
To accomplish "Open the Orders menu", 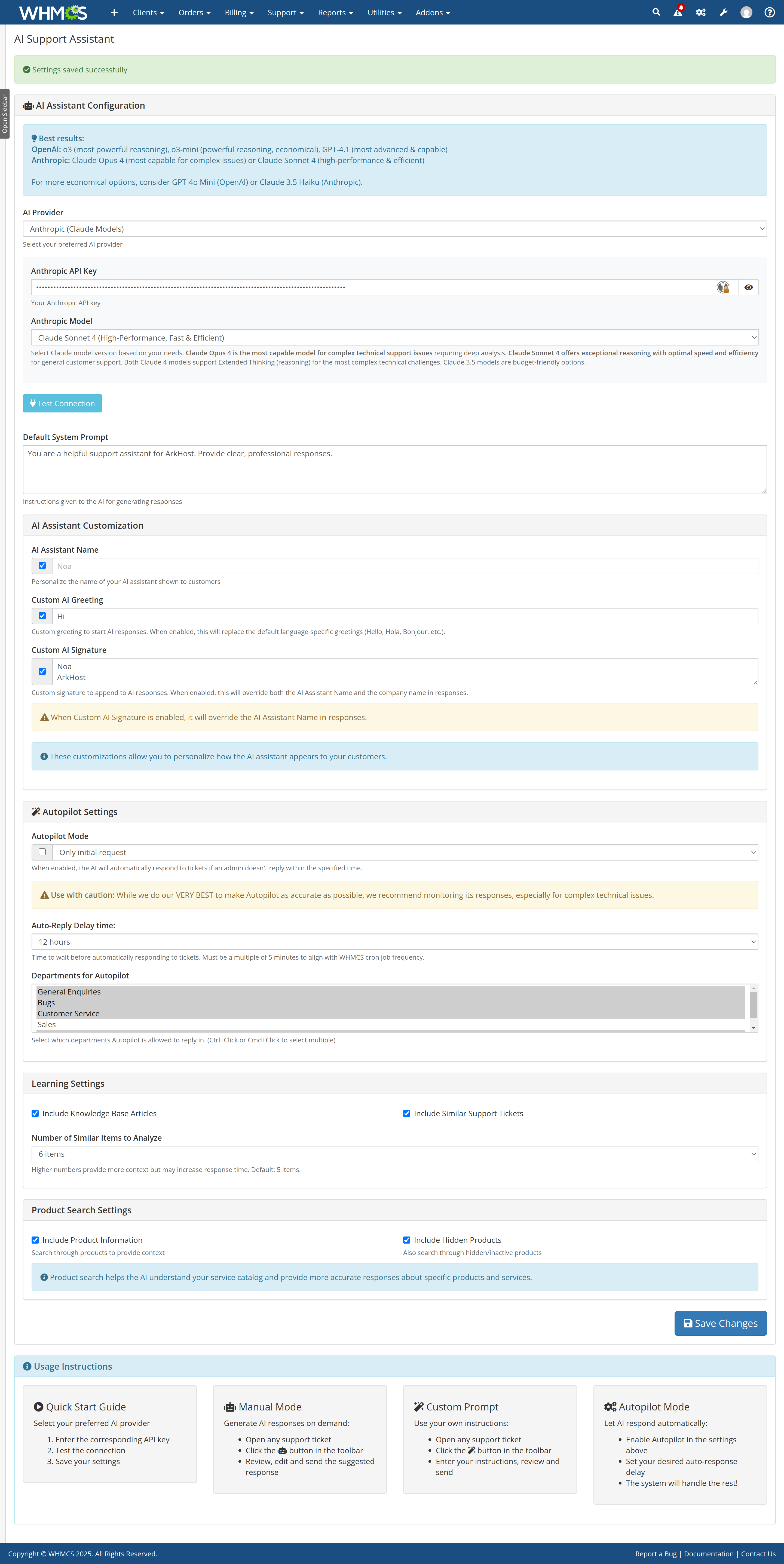I will [194, 12].
